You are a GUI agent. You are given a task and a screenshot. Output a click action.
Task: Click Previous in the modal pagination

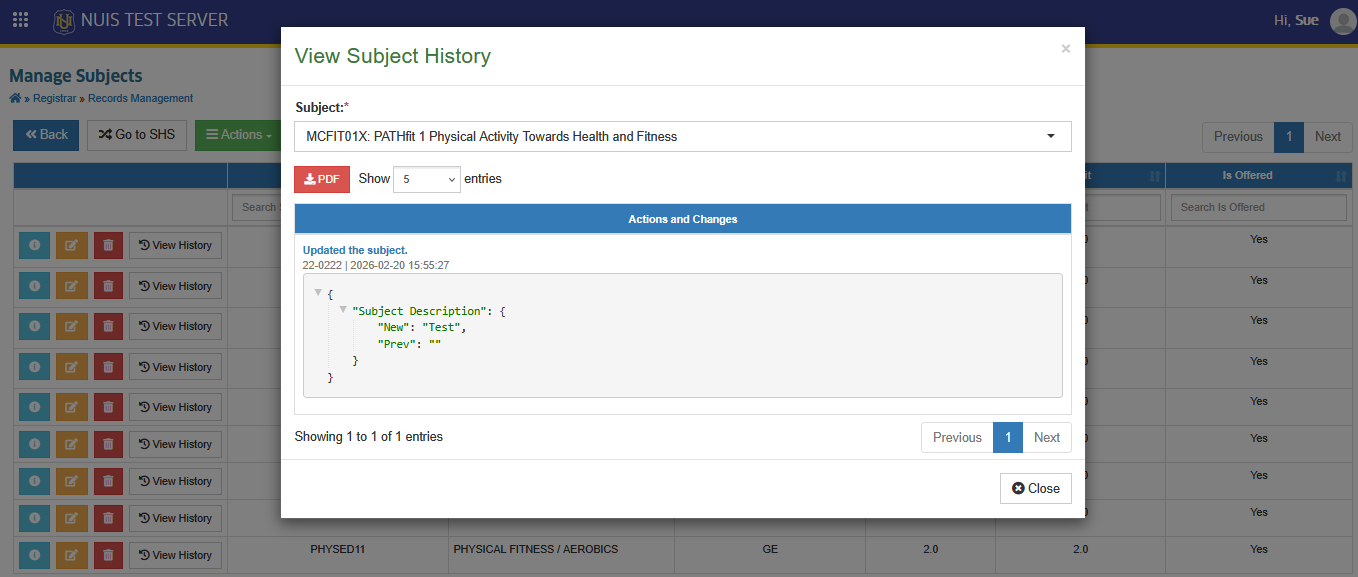coord(957,437)
